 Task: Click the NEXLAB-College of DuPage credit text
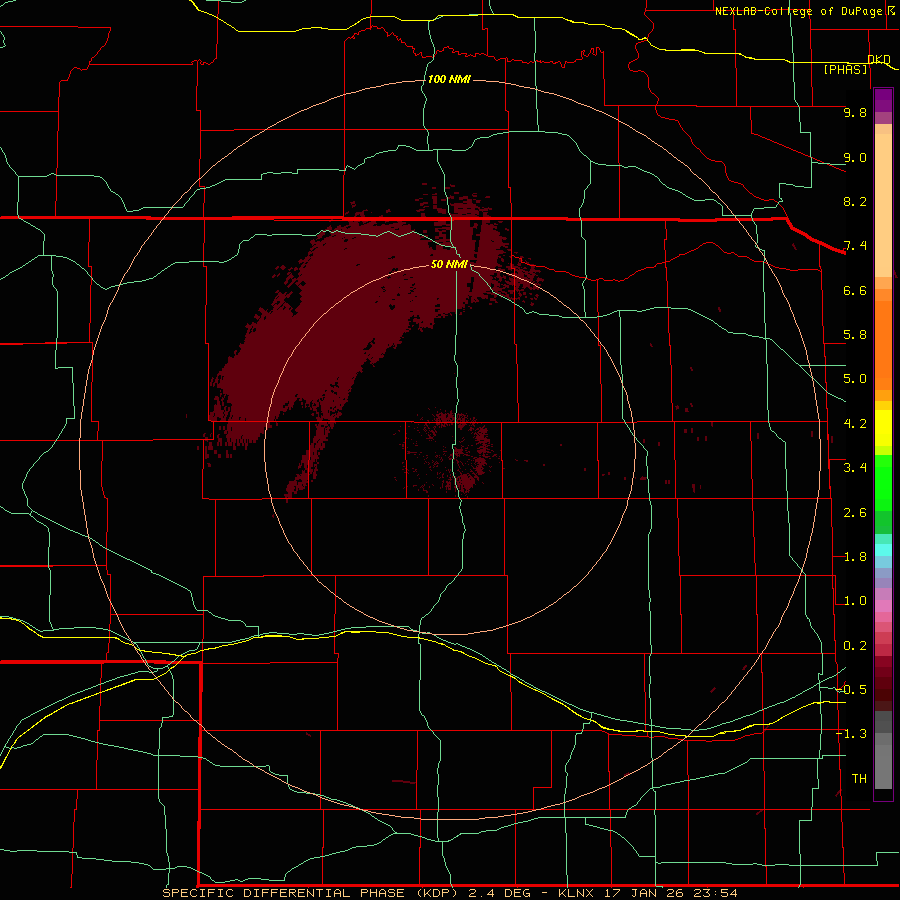pos(801,11)
